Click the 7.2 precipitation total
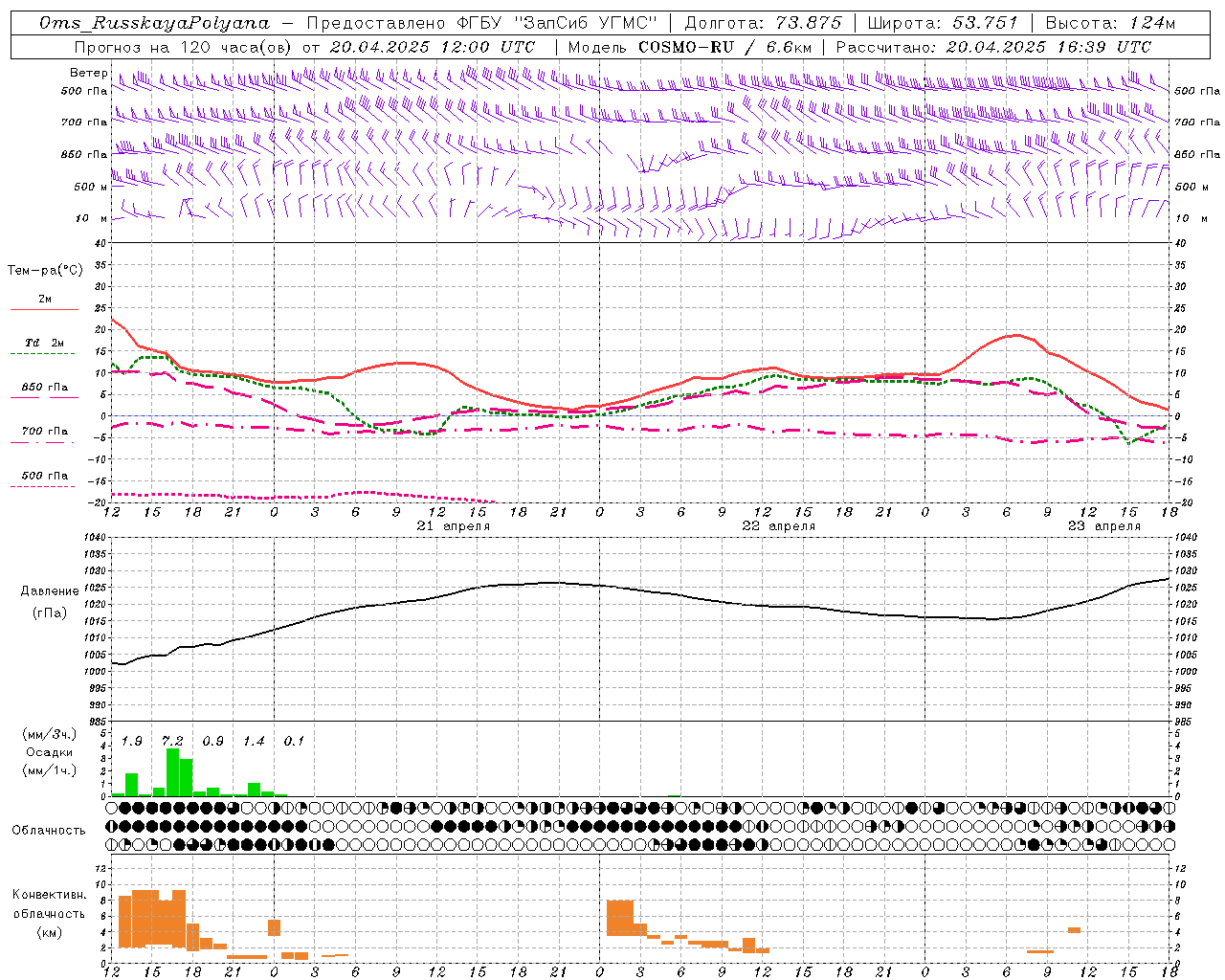Screen dimensions: 1225x980 click(172, 741)
